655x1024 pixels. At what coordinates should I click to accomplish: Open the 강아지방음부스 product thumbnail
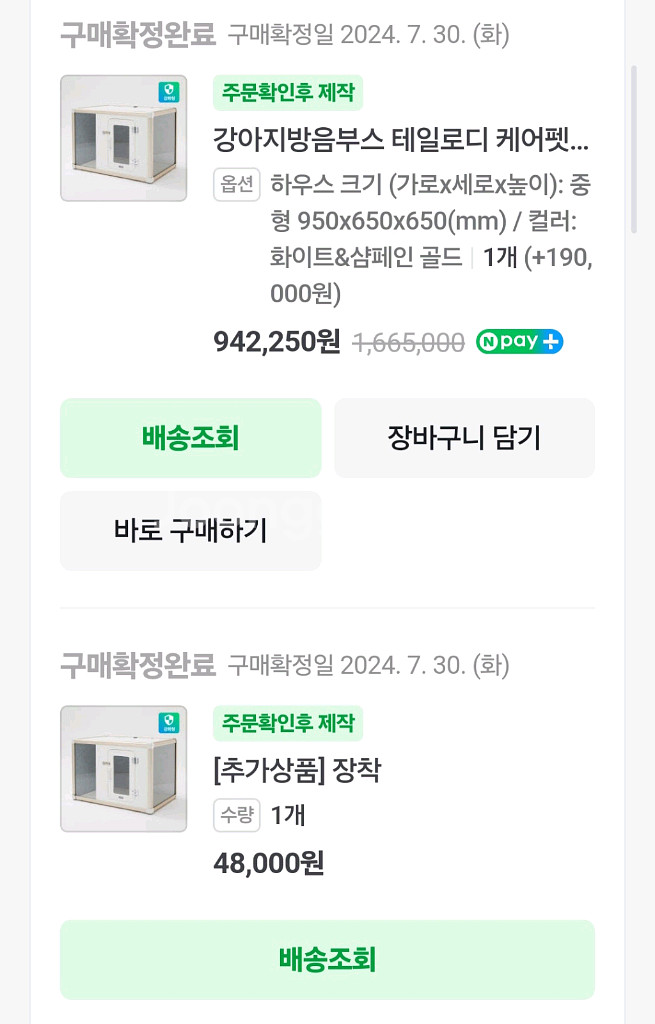(x=123, y=138)
